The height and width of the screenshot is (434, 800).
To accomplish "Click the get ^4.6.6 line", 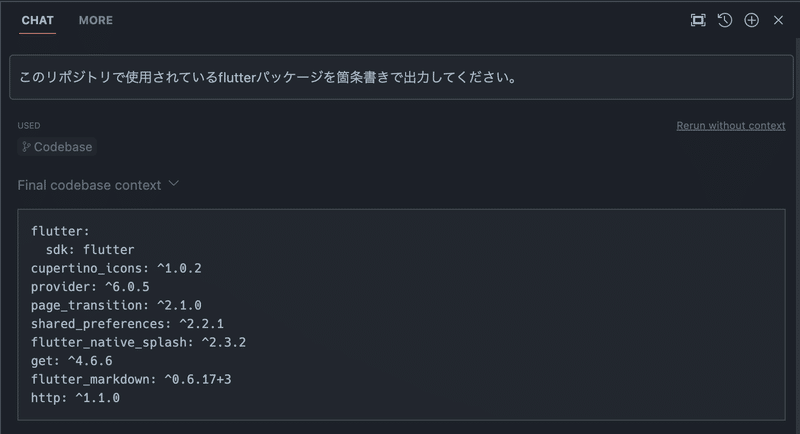I will pos(71,361).
